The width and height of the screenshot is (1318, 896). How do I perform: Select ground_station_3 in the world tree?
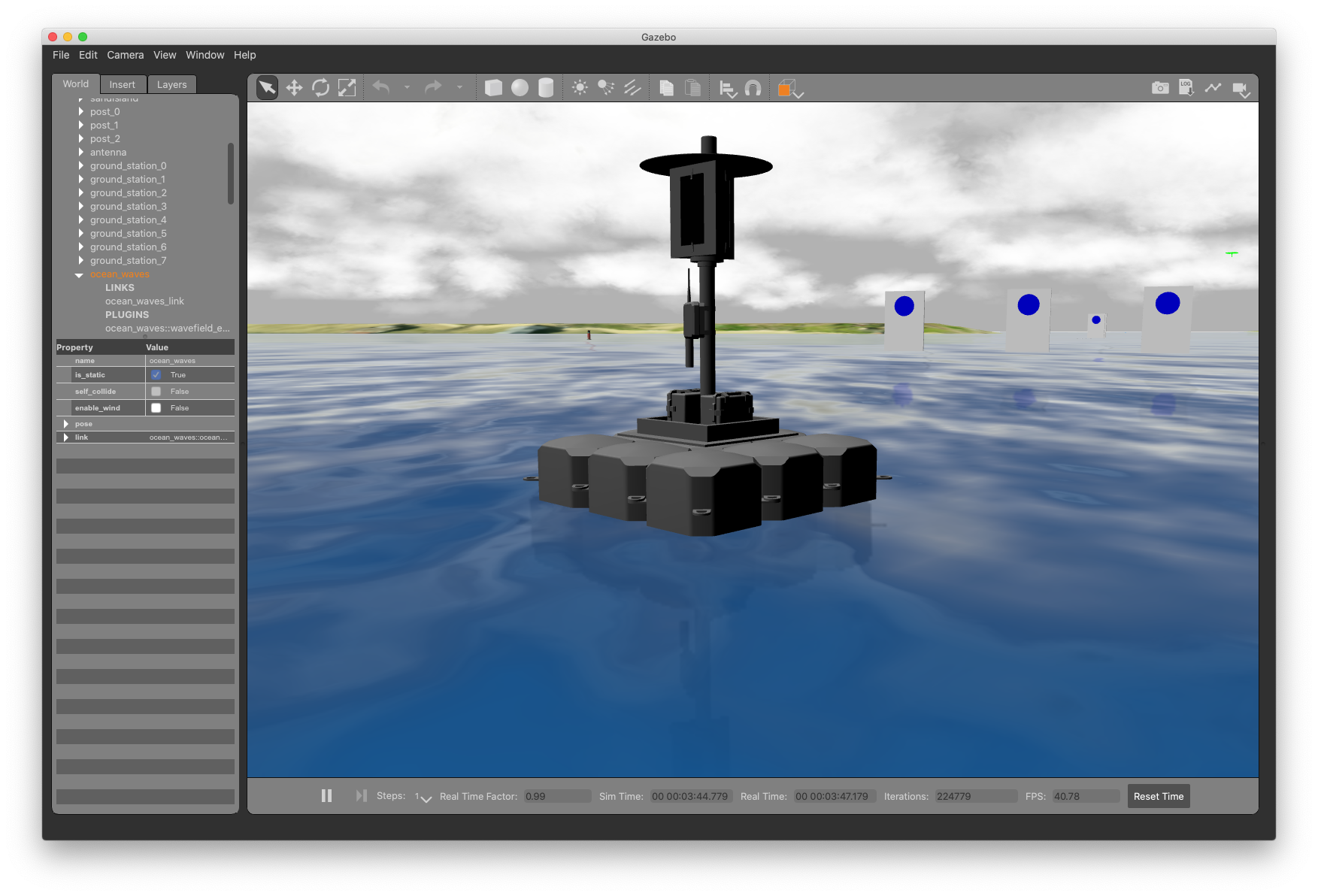[129, 206]
